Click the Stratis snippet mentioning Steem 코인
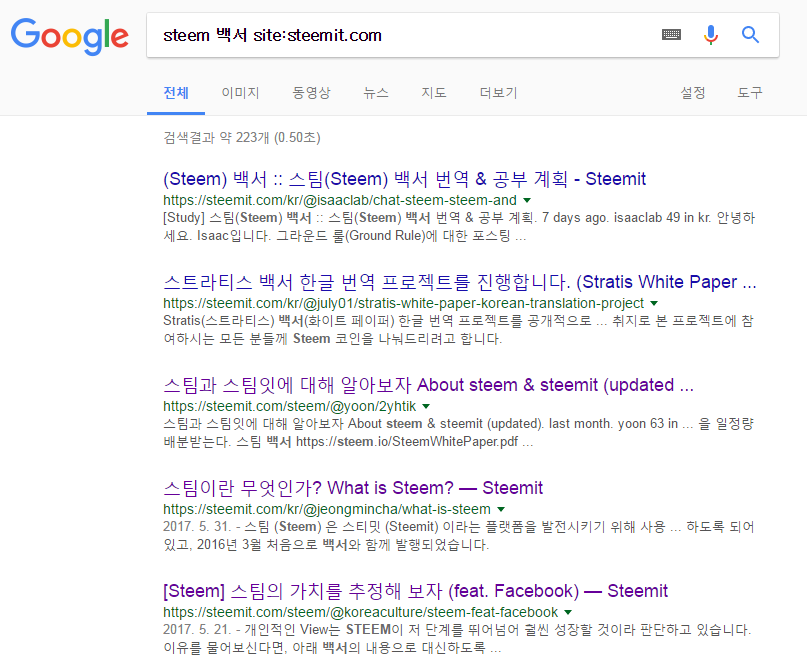807x667 pixels. pyautogui.click(x=459, y=330)
